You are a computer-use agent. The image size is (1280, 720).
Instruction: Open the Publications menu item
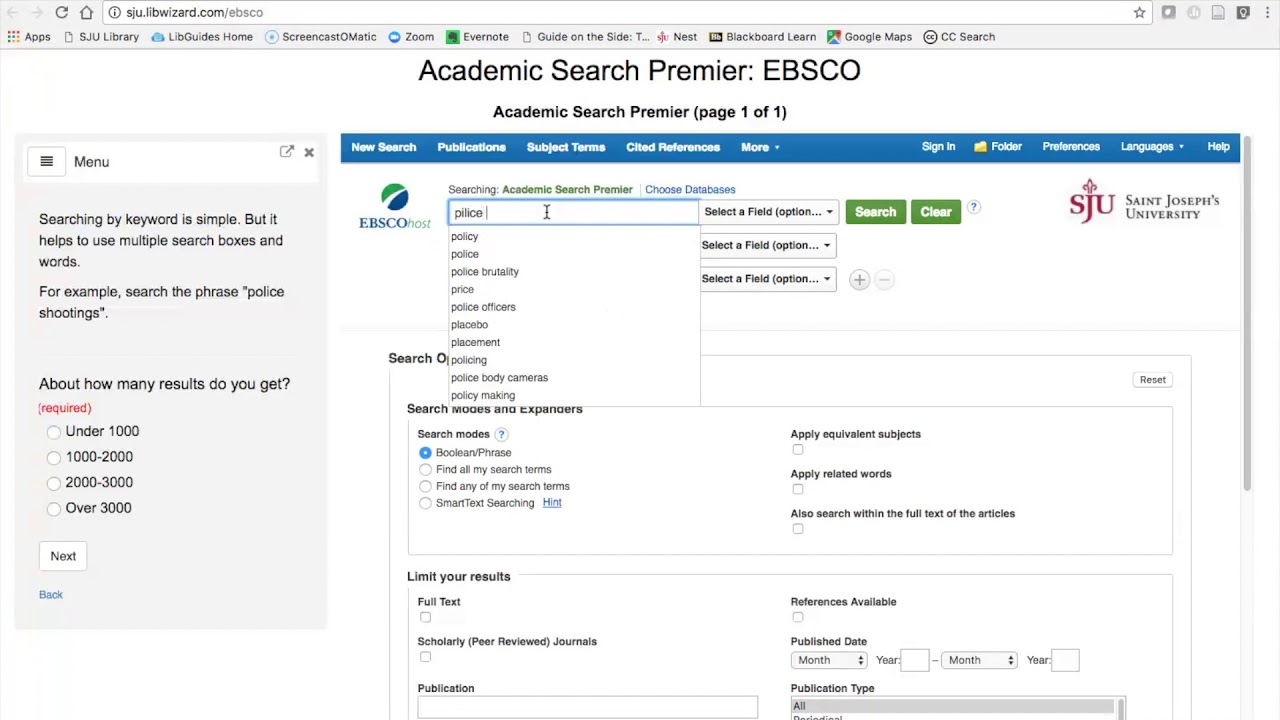coord(471,147)
